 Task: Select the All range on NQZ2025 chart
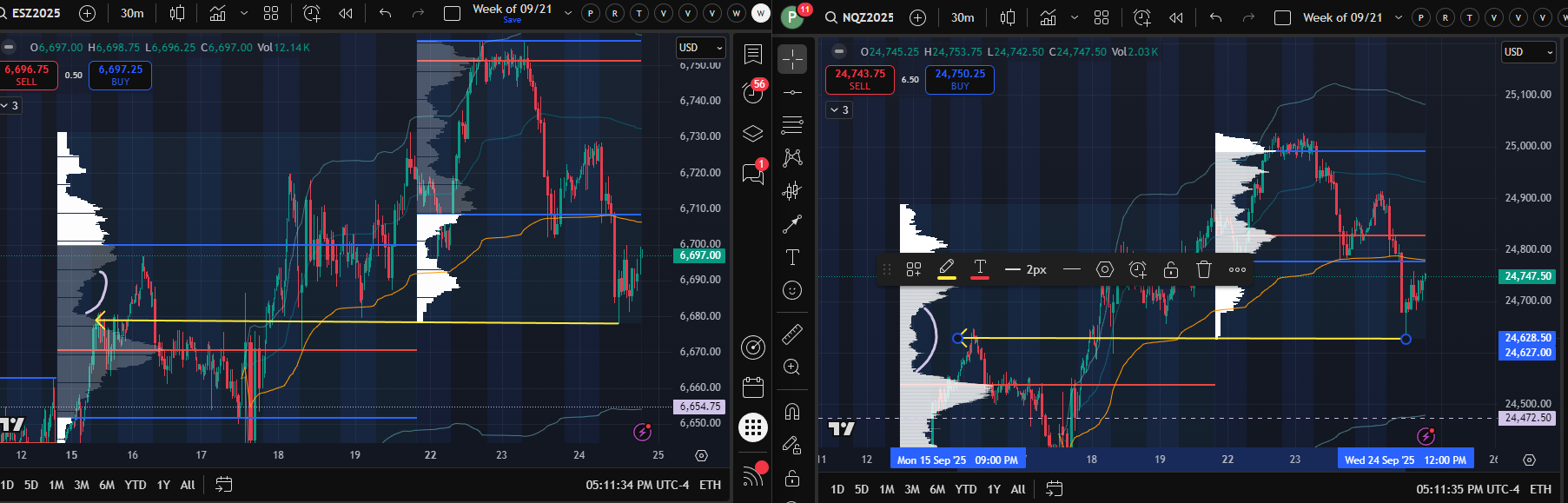point(1018,489)
